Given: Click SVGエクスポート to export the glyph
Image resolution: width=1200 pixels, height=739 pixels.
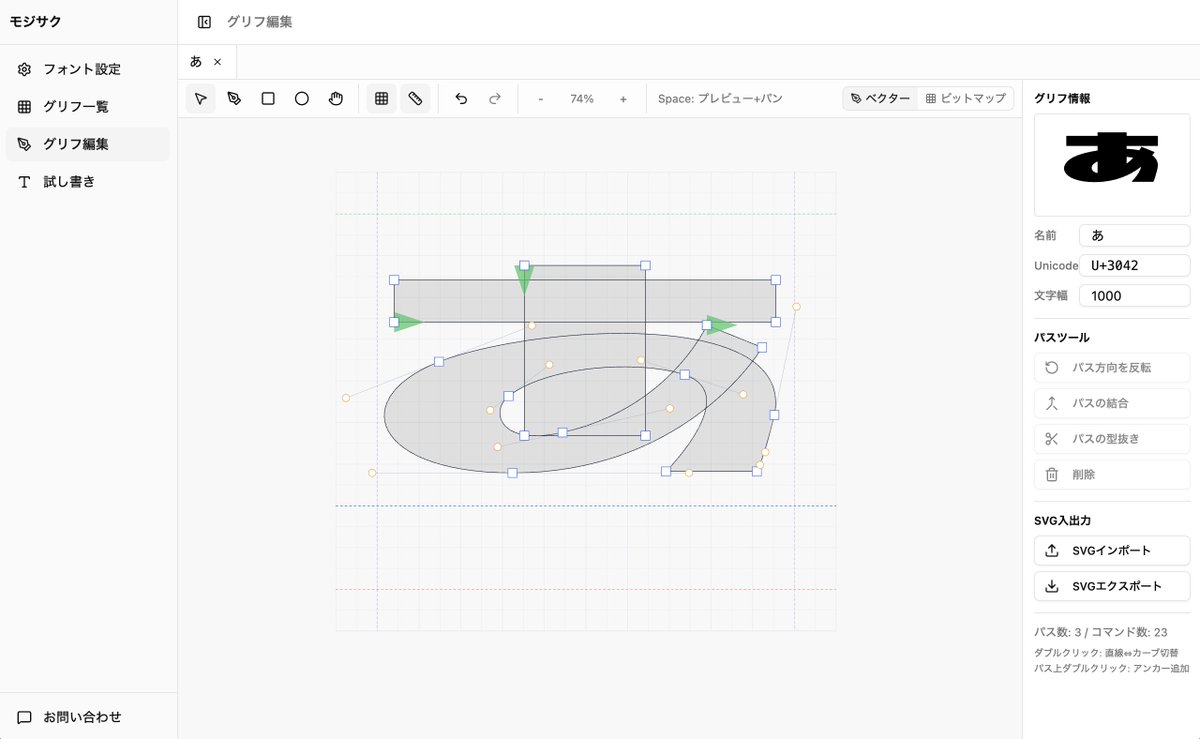Looking at the screenshot, I should [x=1111, y=586].
